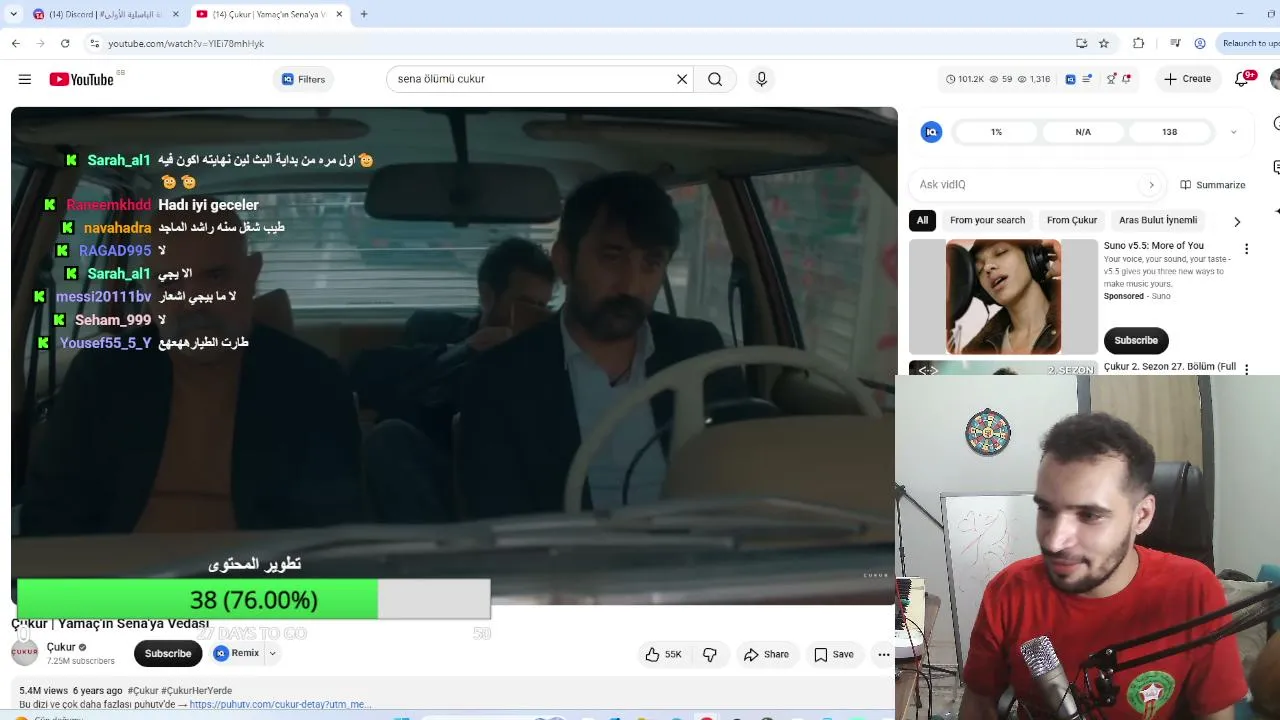Save the video to a playlist

[833, 655]
